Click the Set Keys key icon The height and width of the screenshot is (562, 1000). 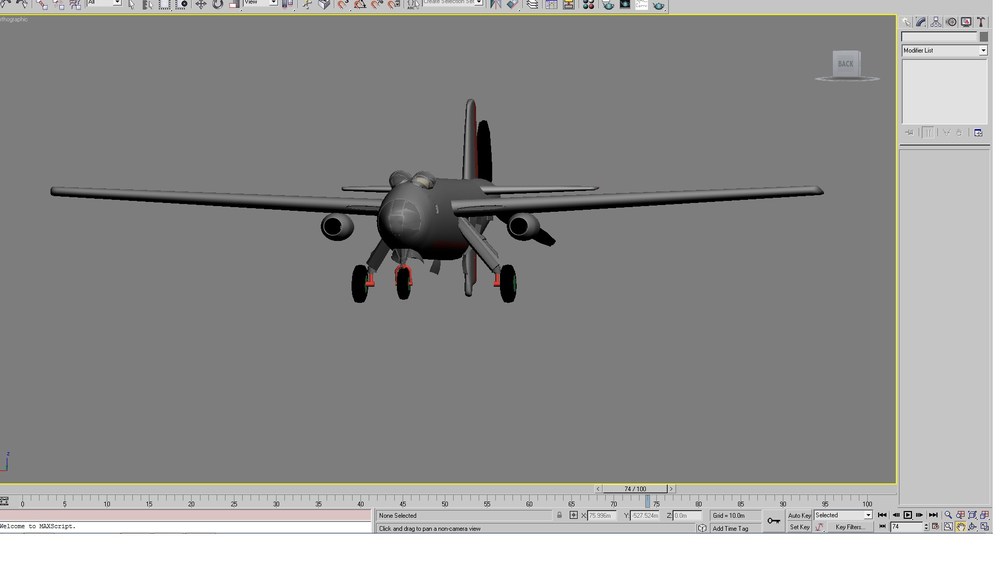(x=774, y=521)
